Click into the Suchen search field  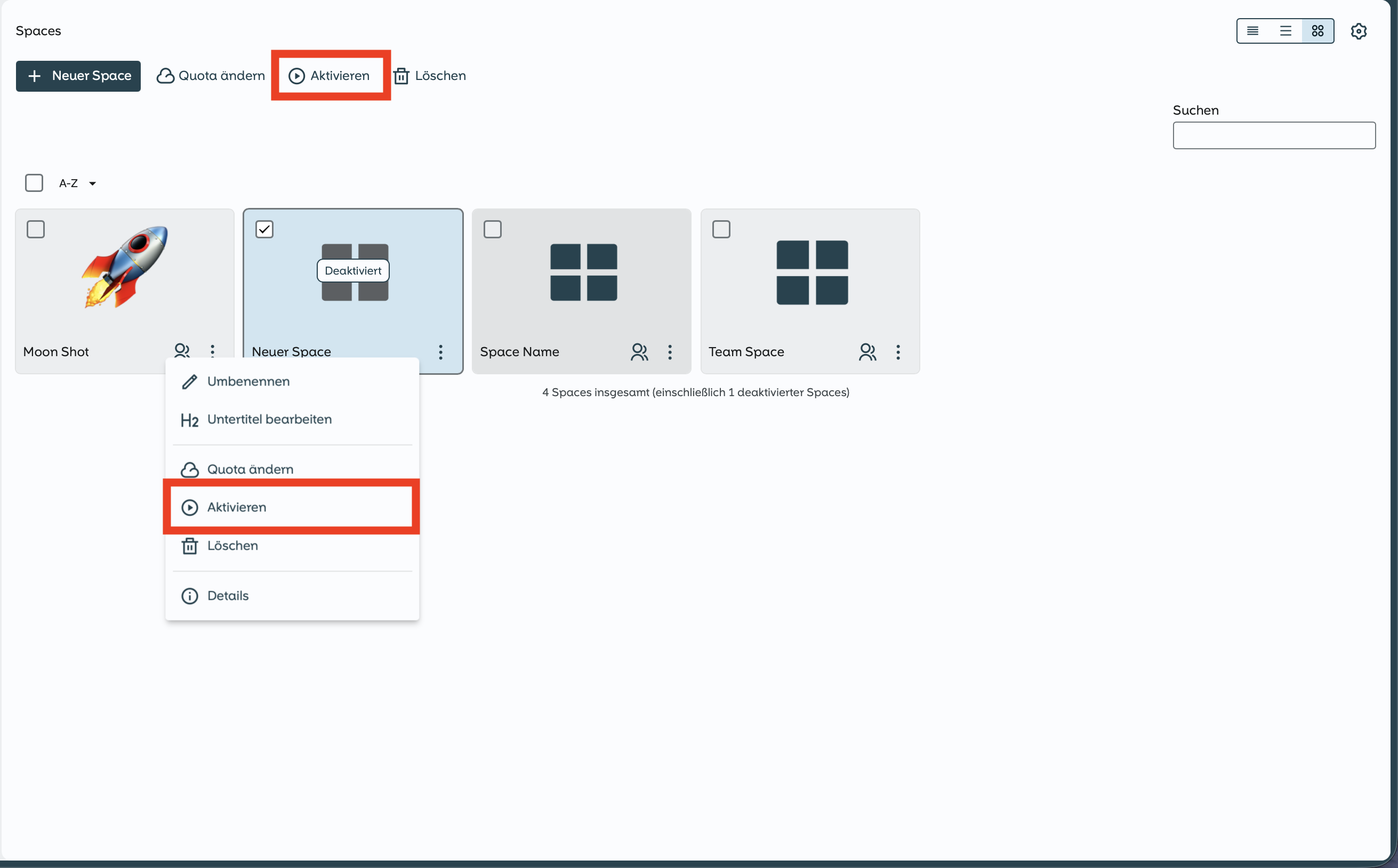coord(1273,135)
